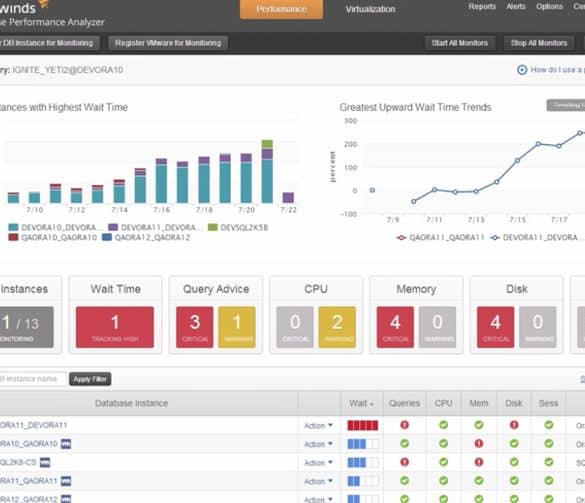Viewport: 585px width, 503px height.
Task: Click red Queries alert icon in SQL2K8-CS row
Action: [404, 462]
